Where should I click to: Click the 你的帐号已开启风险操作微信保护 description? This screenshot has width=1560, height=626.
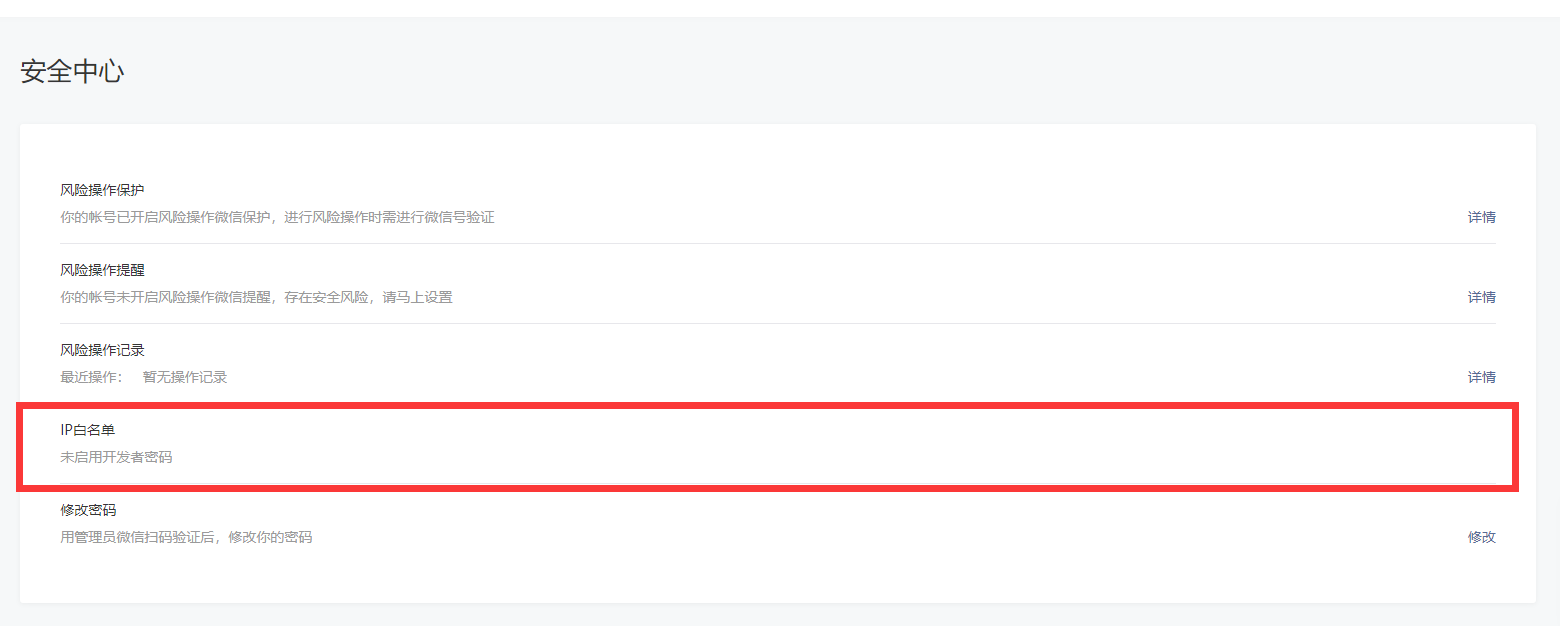pos(277,217)
